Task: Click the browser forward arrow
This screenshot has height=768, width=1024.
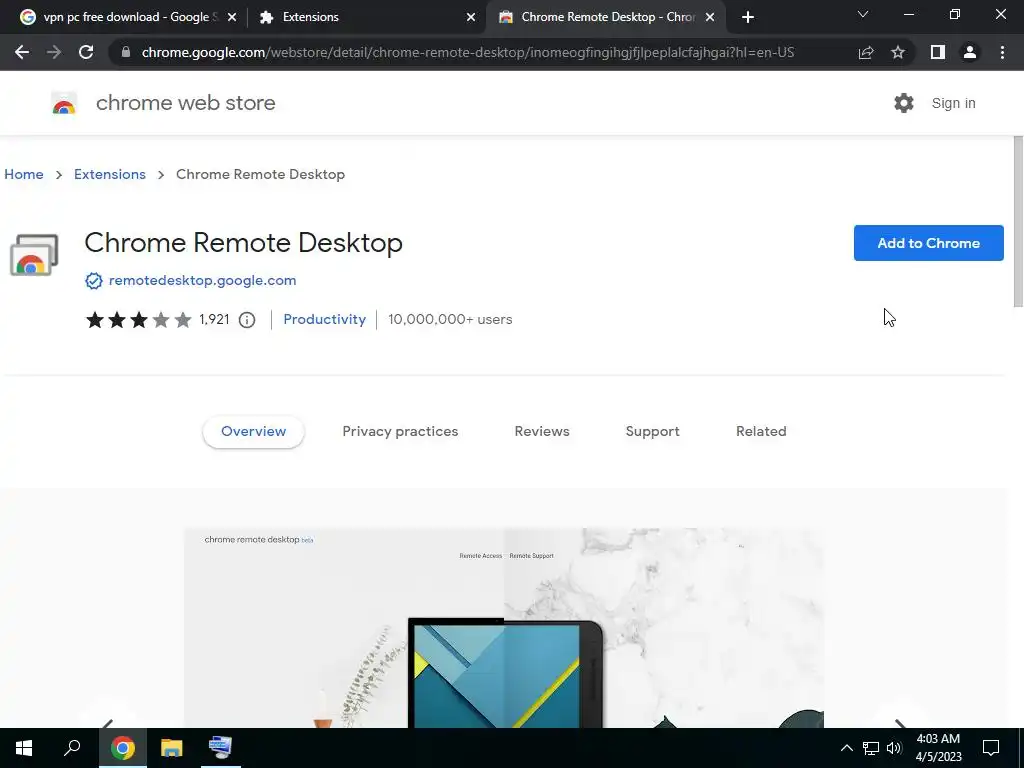Action: [54, 52]
